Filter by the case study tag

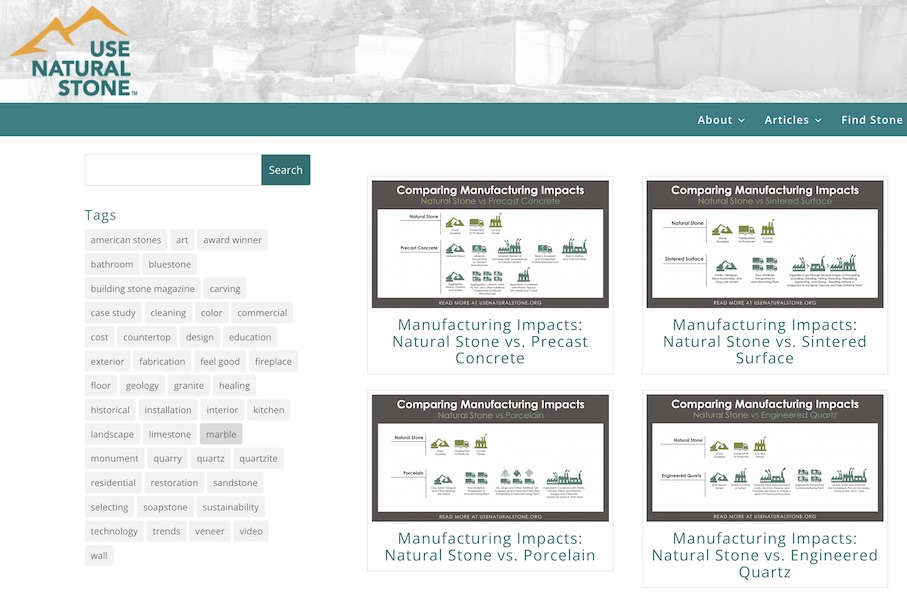(113, 313)
